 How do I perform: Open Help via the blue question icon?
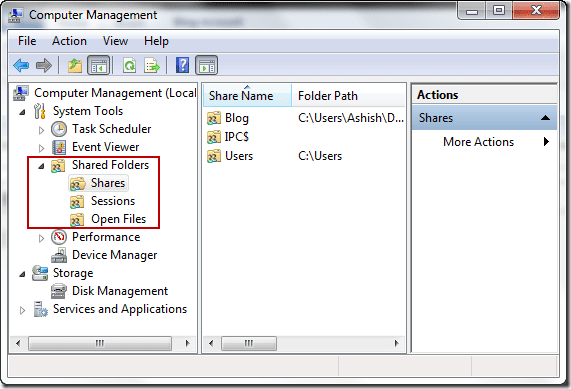182,66
